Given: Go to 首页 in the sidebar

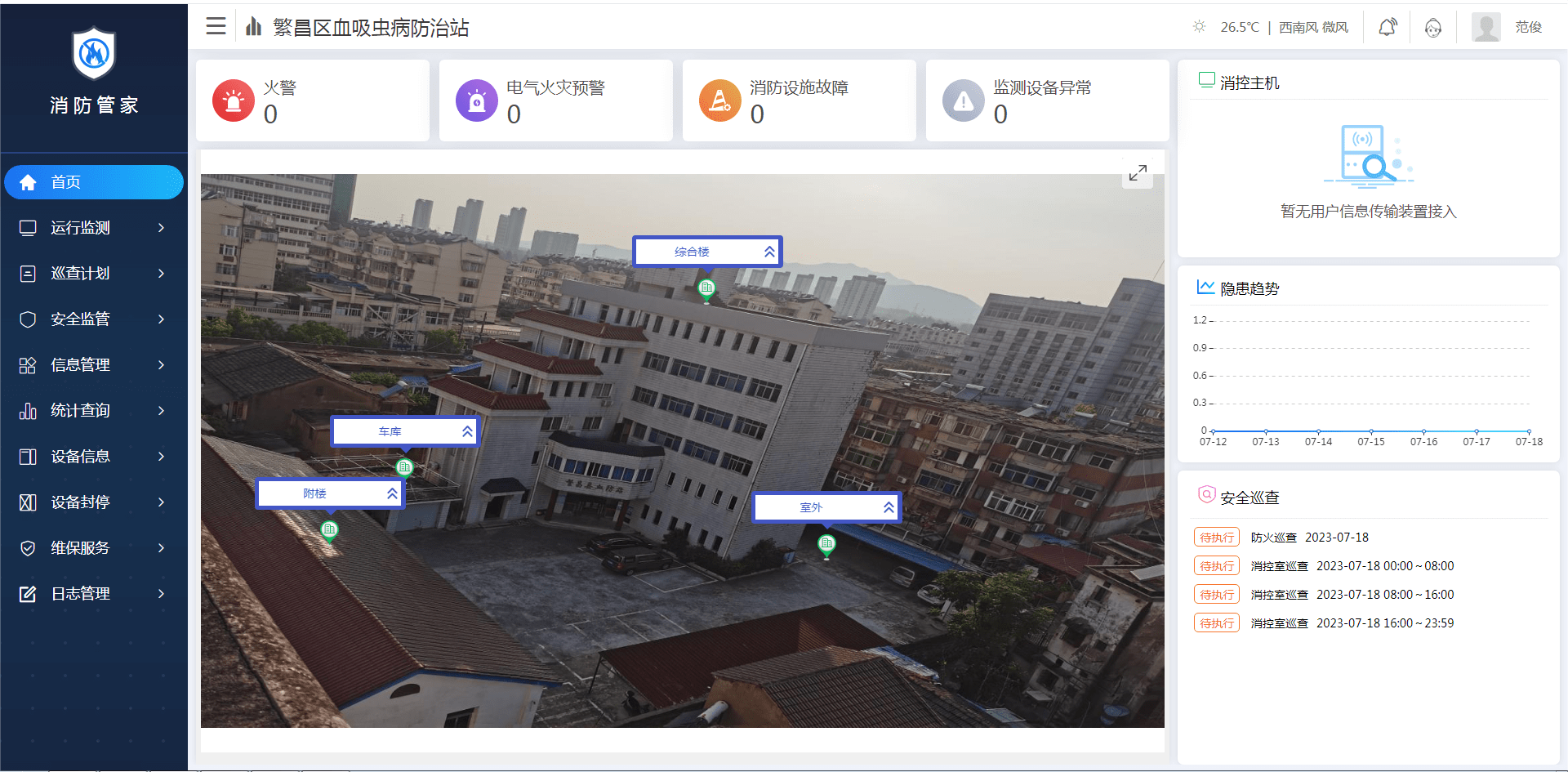Looking at the screenshot, I should 94,182.
